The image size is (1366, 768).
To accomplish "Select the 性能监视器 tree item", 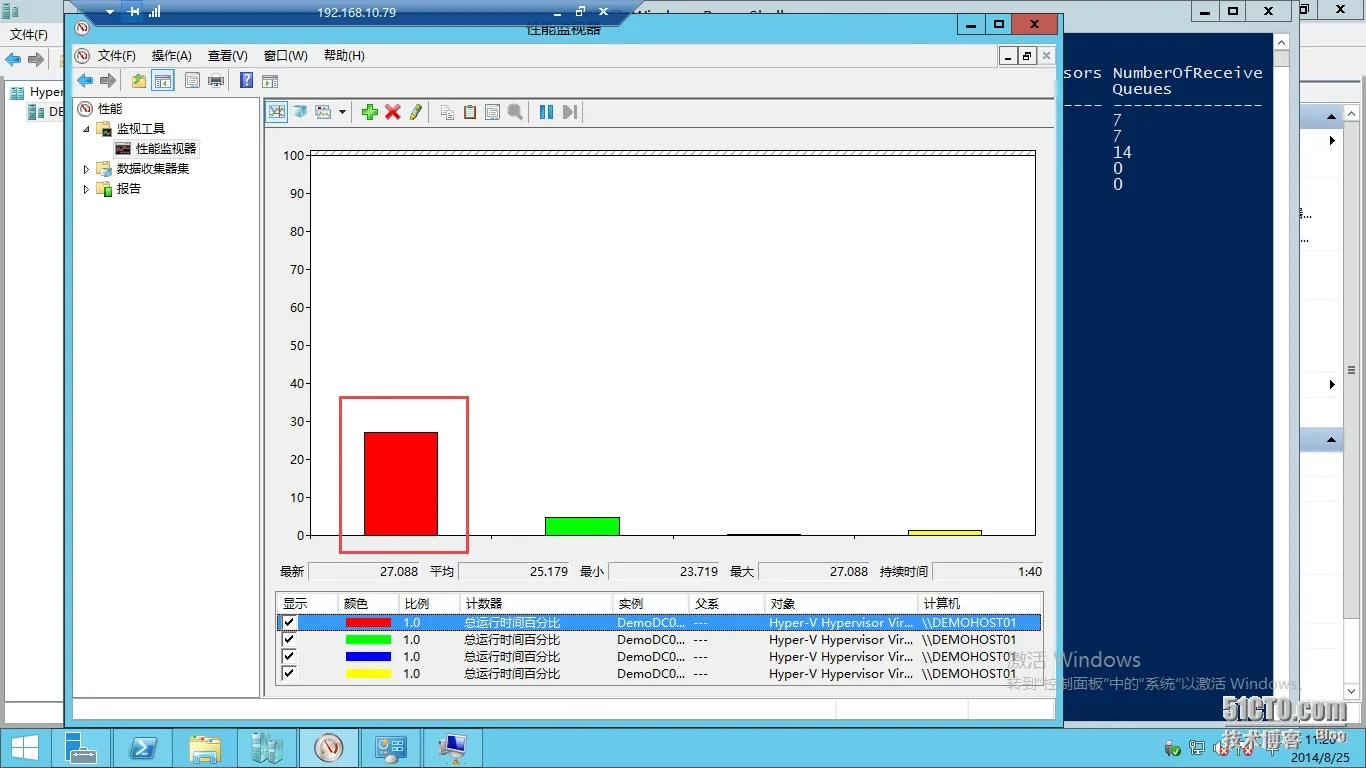I will click(167, 148).
